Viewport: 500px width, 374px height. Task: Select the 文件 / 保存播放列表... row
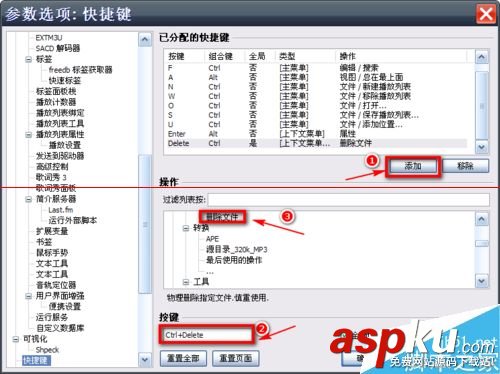(x=316, y=115)
